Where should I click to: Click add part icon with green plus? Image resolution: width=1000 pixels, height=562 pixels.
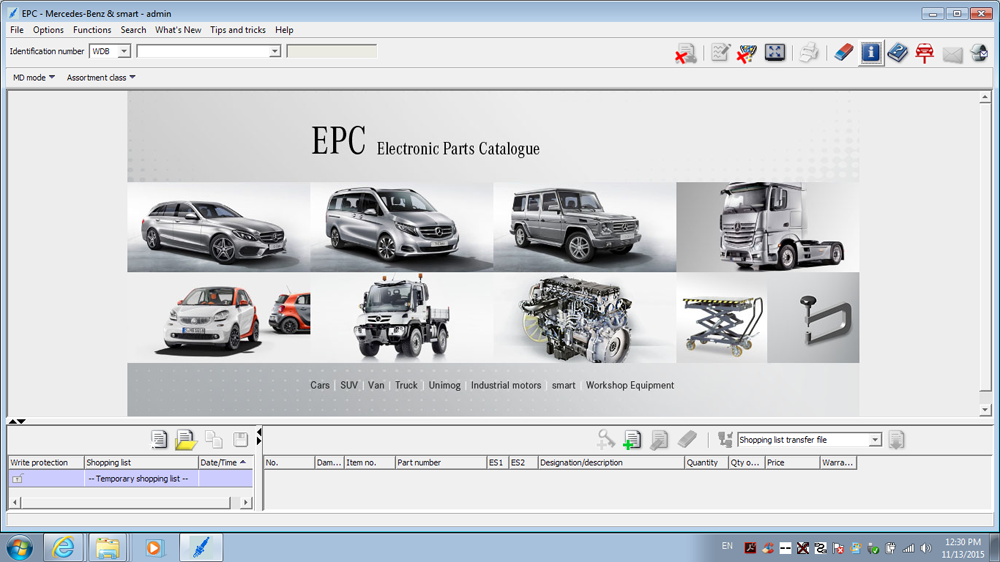click(632, 439)
